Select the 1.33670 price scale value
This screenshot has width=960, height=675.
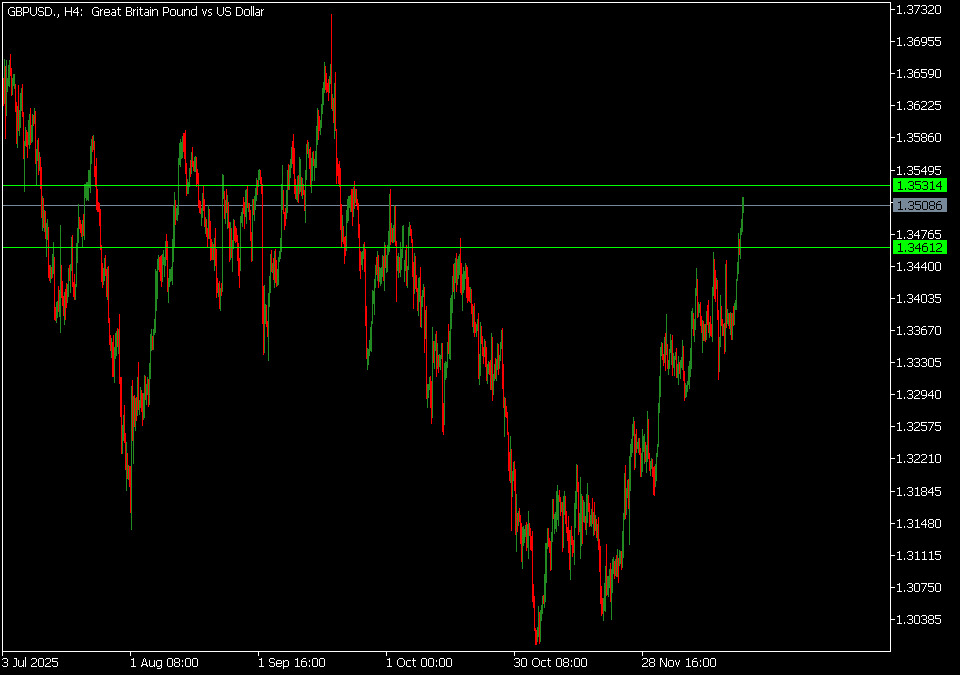point(919,331)
